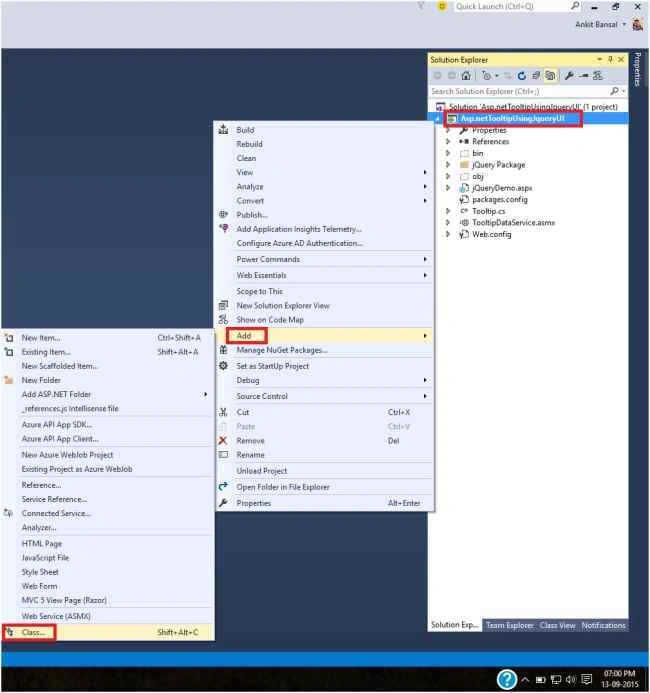Switch to the Notifications tab
The width and height of the screenshot is (650, 693).
point(603,625)
